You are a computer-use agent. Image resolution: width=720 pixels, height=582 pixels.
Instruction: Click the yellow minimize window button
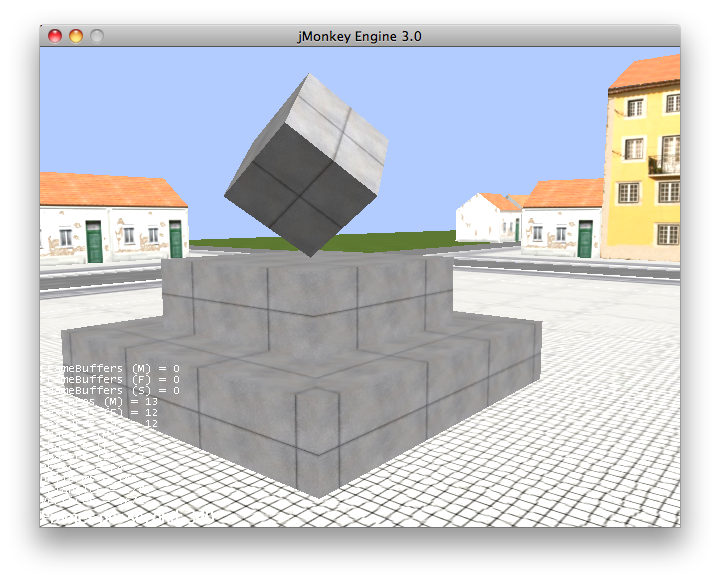[x=75, y=35]
